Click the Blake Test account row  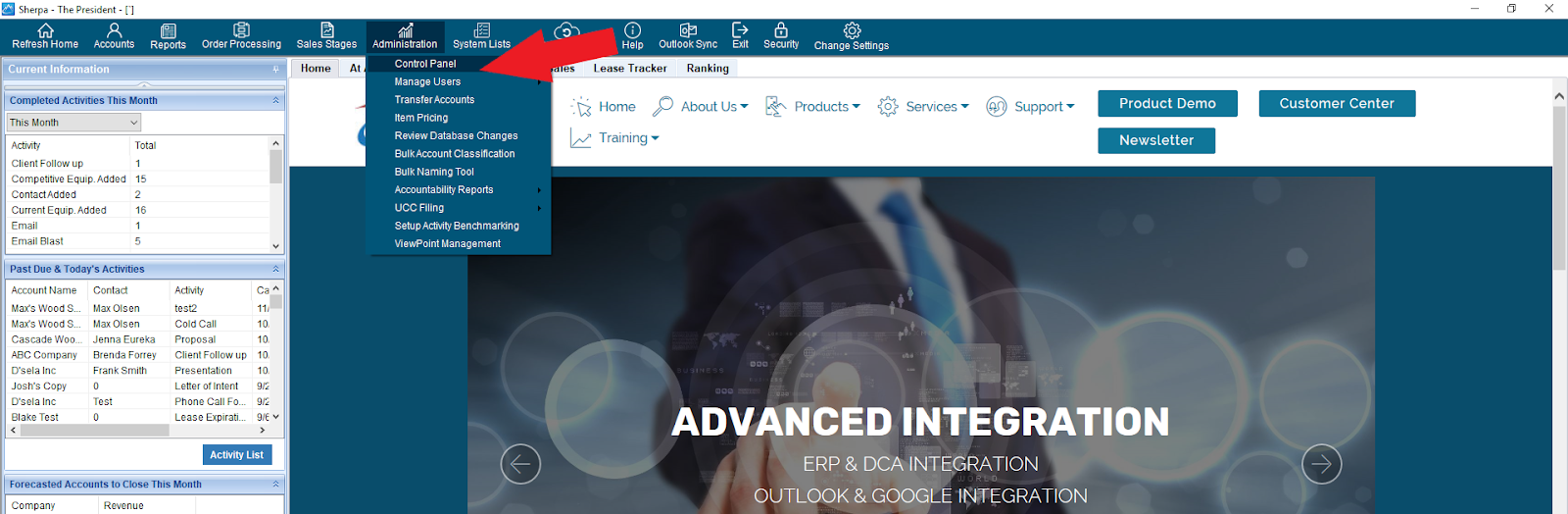click(138, 417)
